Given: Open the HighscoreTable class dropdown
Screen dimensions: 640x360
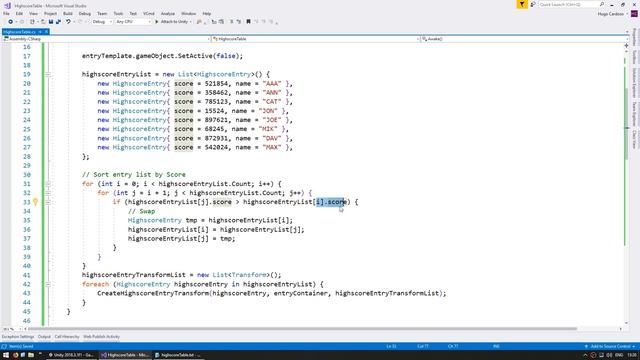Looking at the screenshot, I should [316, 39].
